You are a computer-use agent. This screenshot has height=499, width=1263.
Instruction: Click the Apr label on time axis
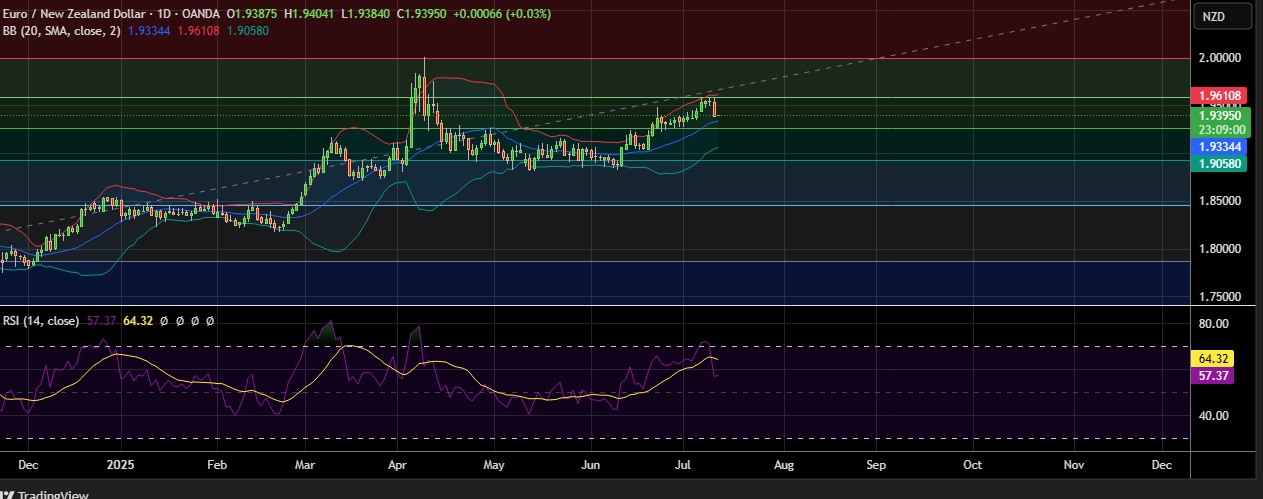[397, 465]
